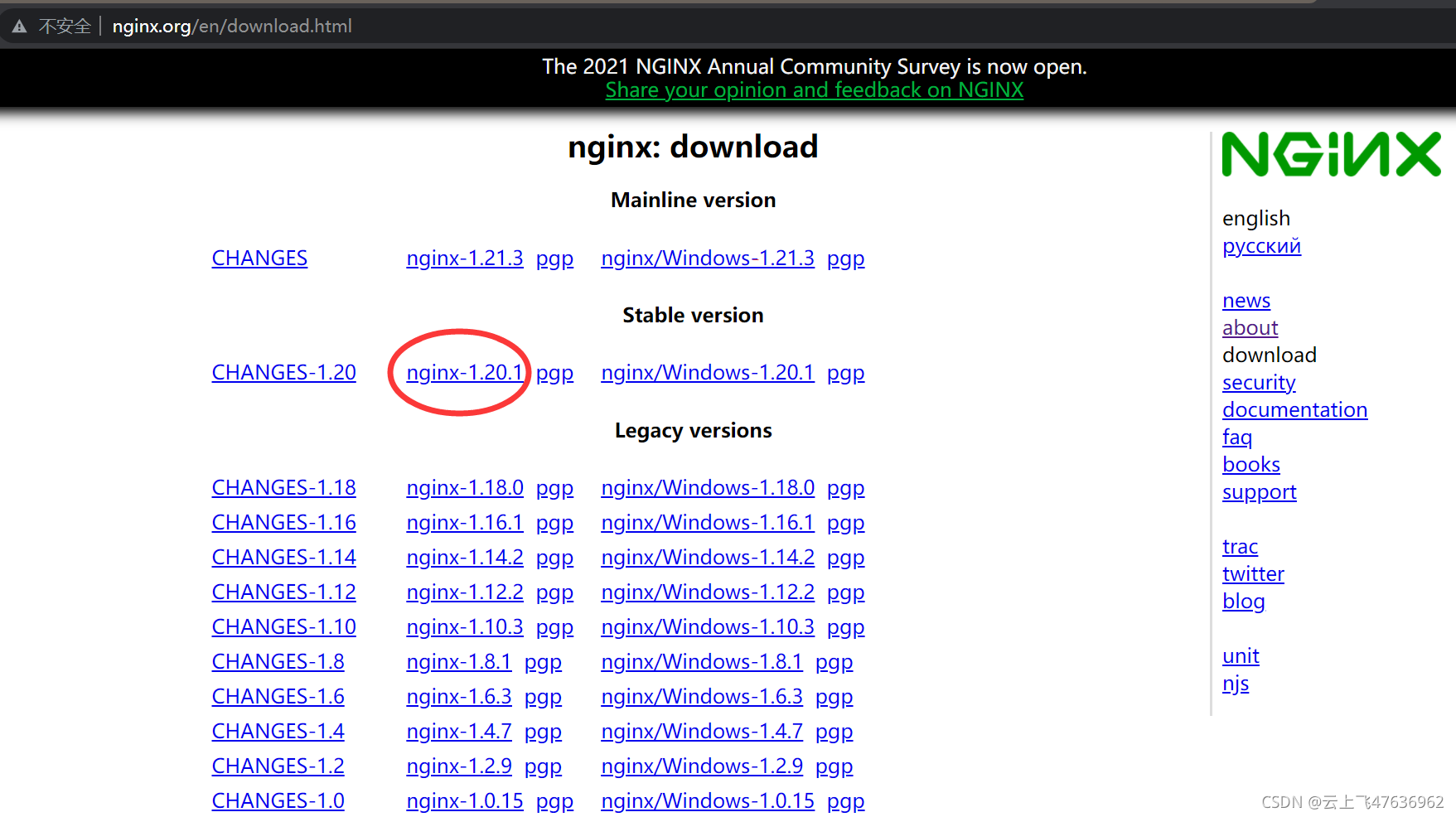Download nginx/Windows-1.2.9
Screen dimensions: 1456x817
[x=702, y=766]
